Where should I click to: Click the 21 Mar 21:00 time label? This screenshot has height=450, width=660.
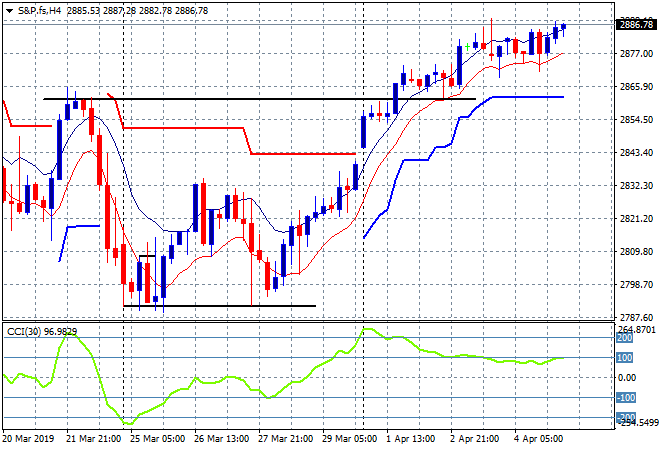point(94,439)
